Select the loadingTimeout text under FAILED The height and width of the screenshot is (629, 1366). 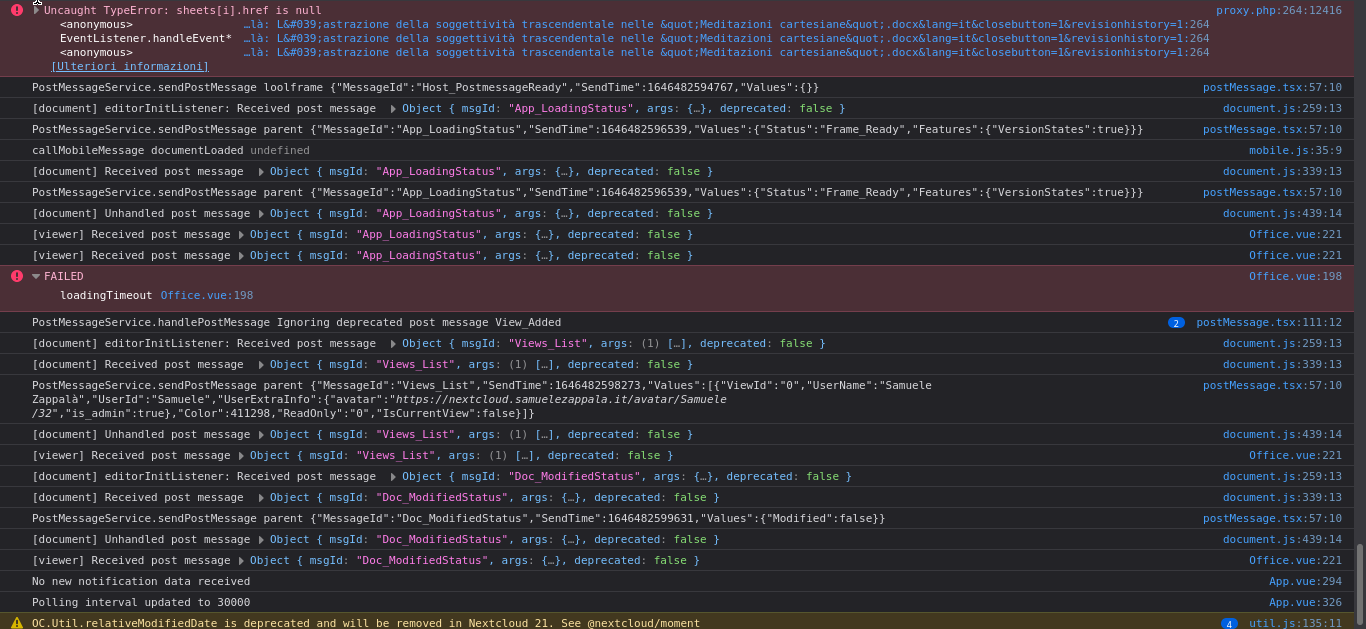[x=106, y=295]
